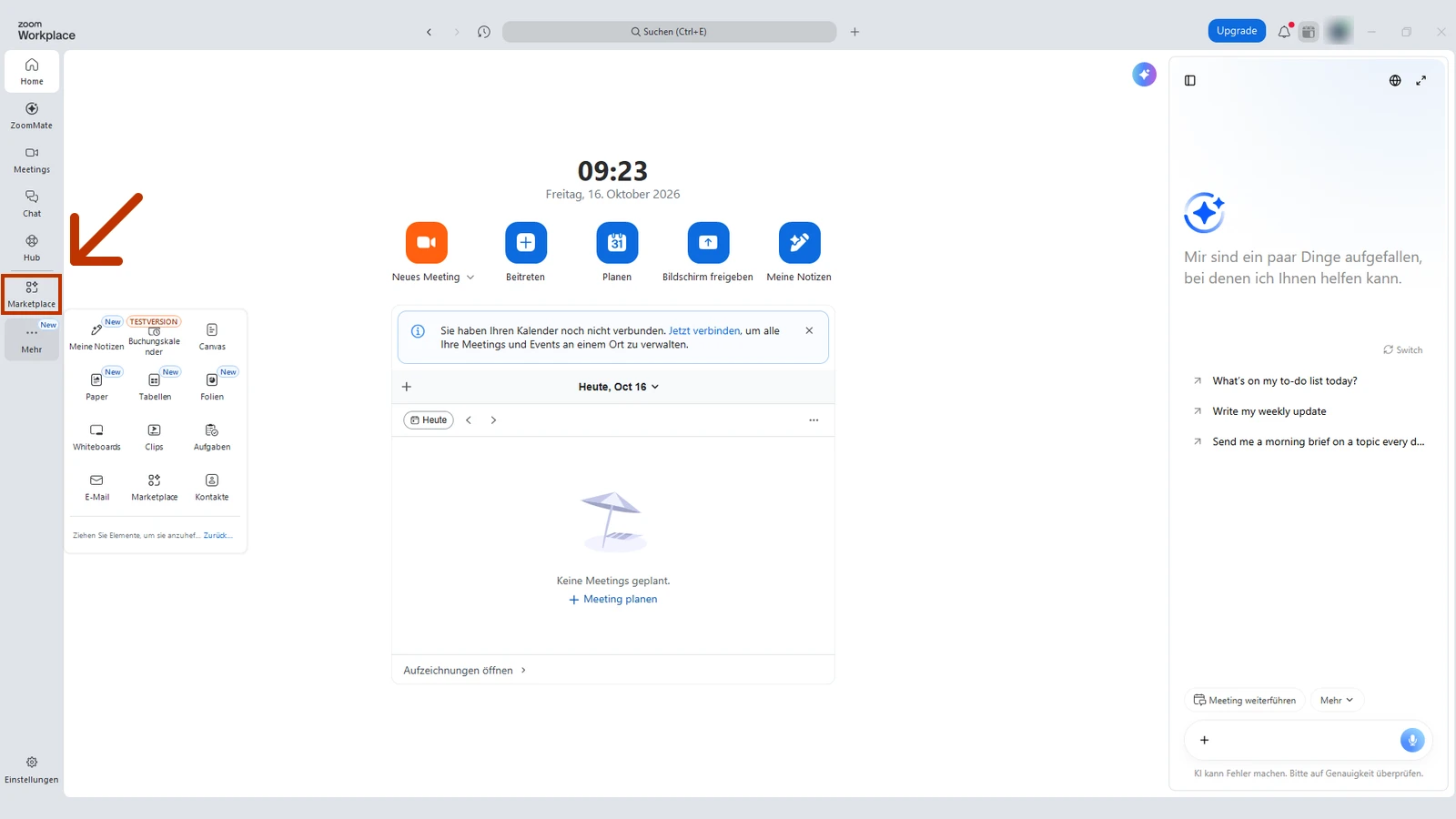Expand the Neues Meeting dropdown arrow
Viewport: 1456px width, 819px height.
[470, 278]
